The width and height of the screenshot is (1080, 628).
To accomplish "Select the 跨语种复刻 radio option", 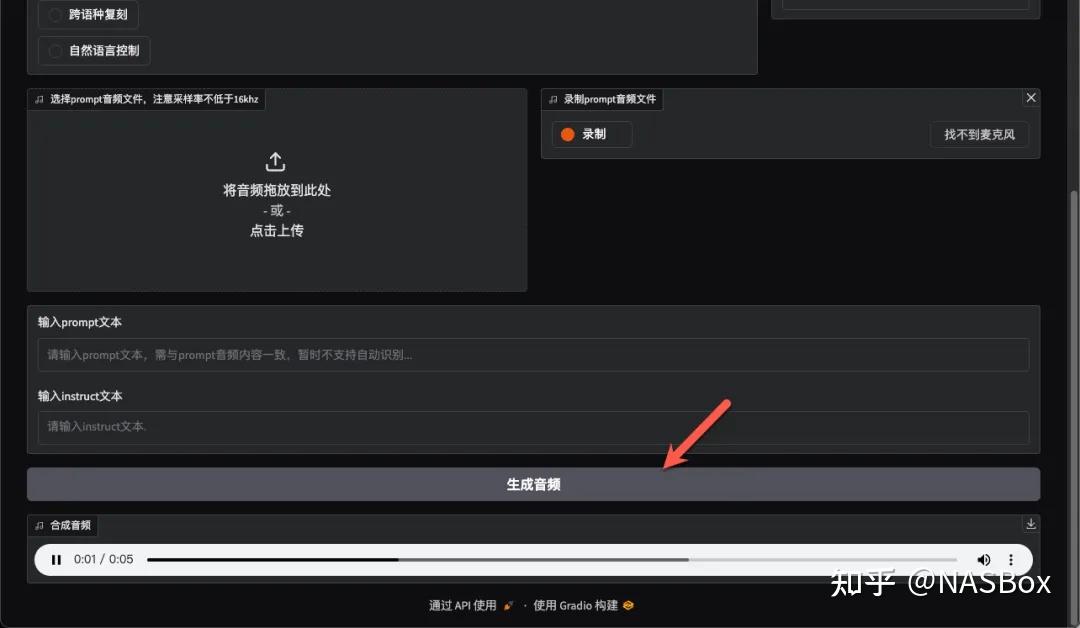I will coord(56,15).
